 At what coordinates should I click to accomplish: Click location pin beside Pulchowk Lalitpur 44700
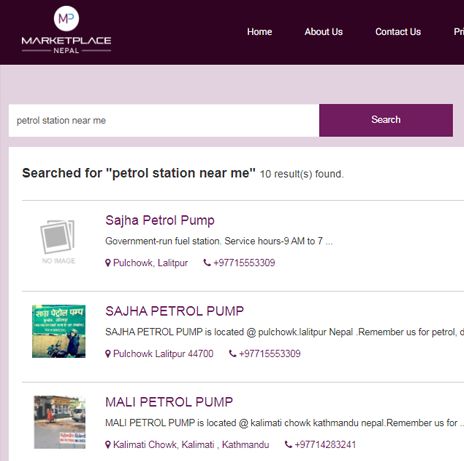click(108, 354)
